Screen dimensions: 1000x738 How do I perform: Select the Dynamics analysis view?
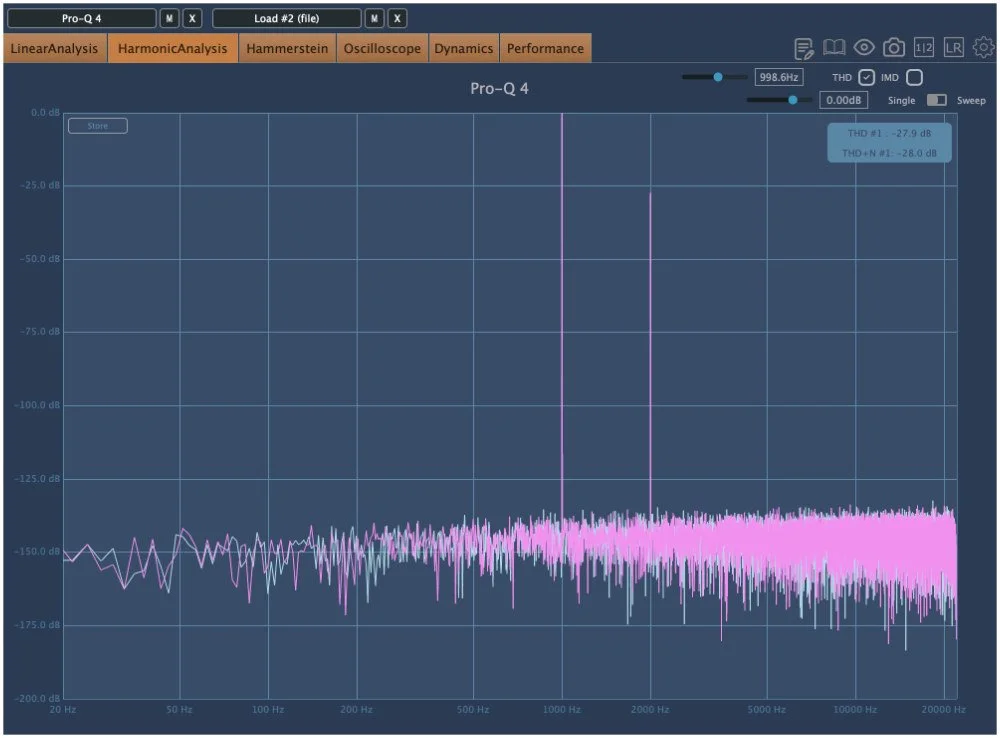pyautogui.click(x=464, y=47)
